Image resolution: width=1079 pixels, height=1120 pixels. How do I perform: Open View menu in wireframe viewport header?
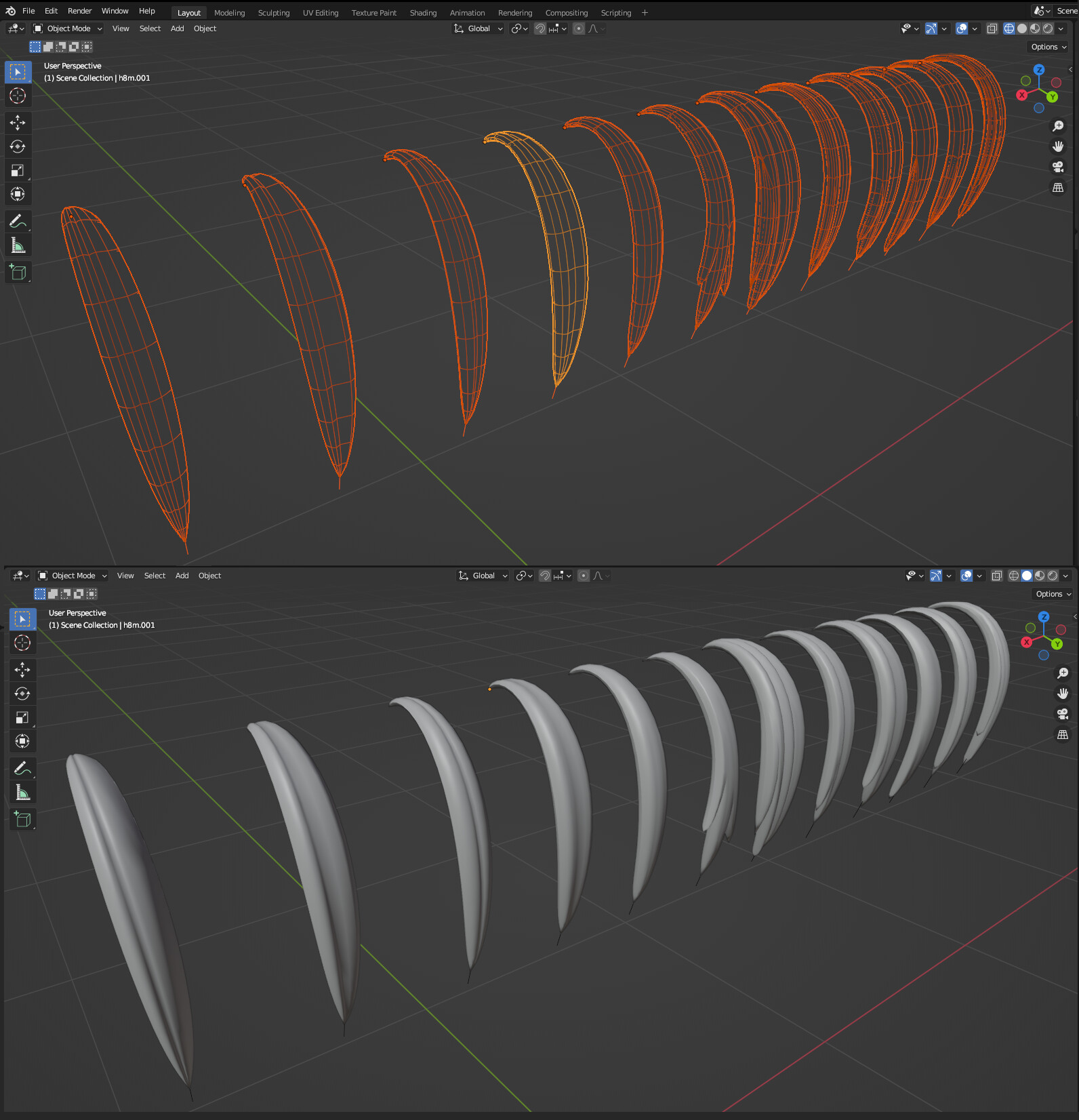121,28
